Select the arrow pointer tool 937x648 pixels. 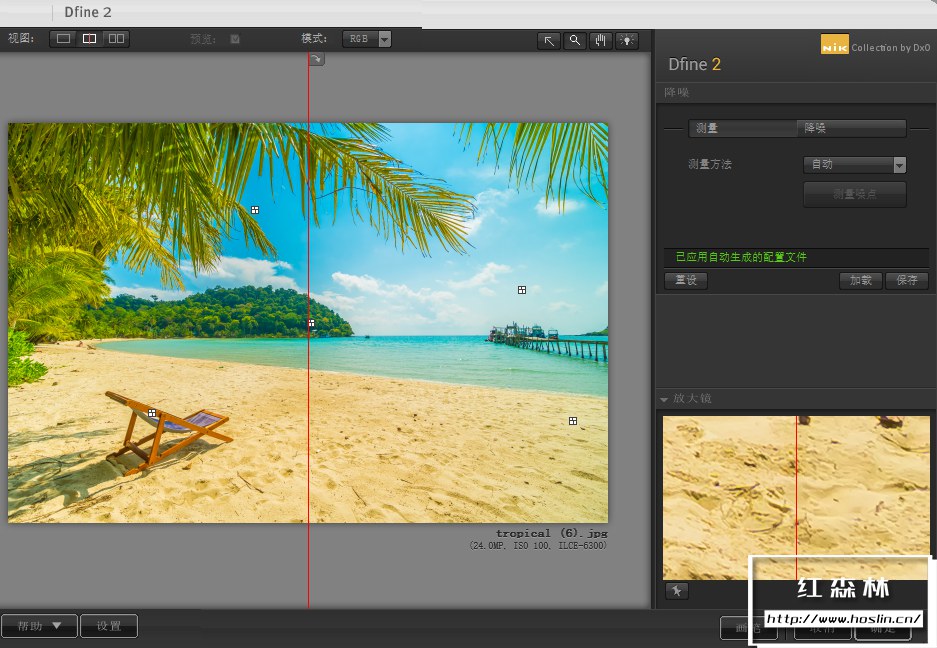[549, 40]
